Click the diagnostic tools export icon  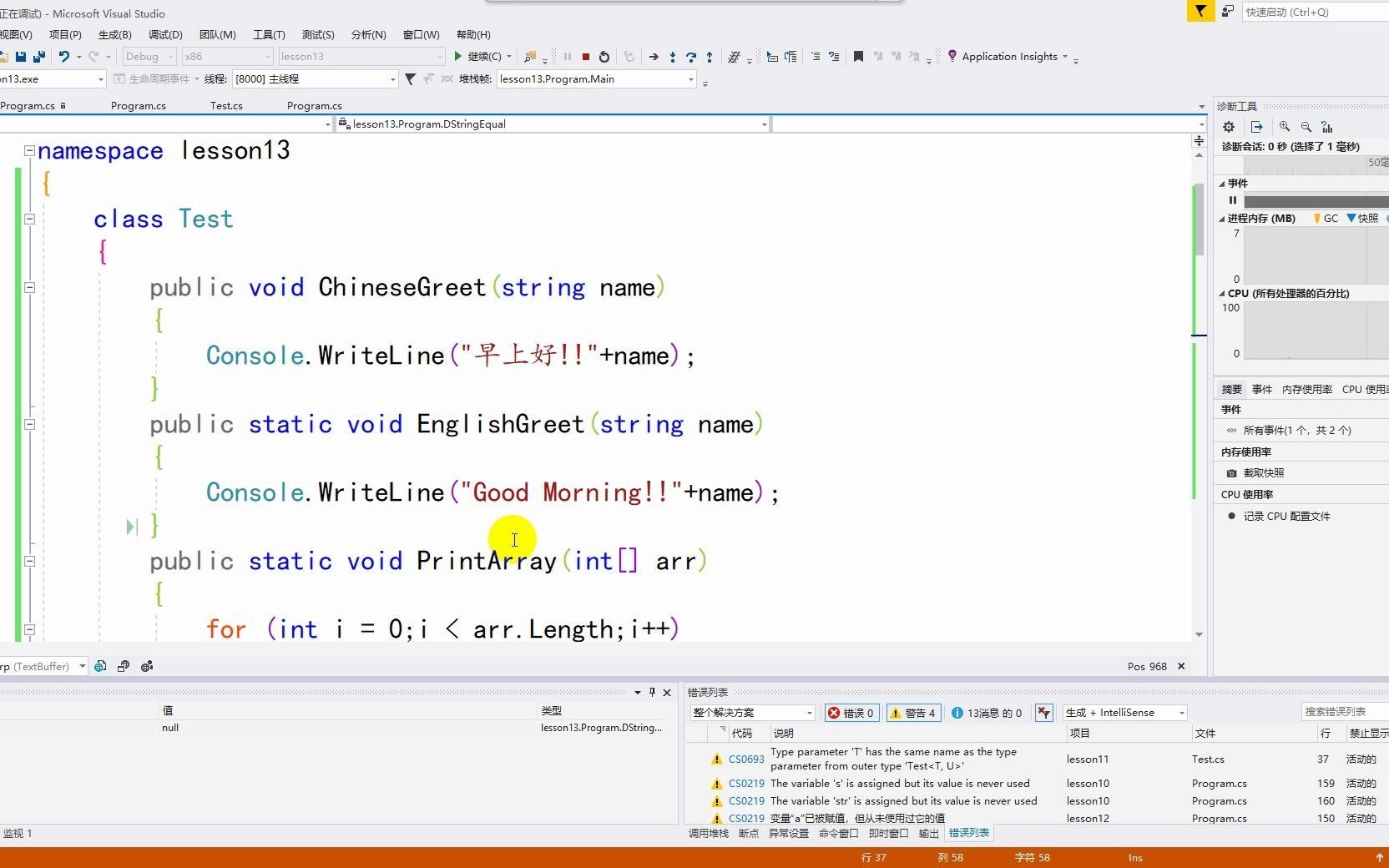(1257, 127)
